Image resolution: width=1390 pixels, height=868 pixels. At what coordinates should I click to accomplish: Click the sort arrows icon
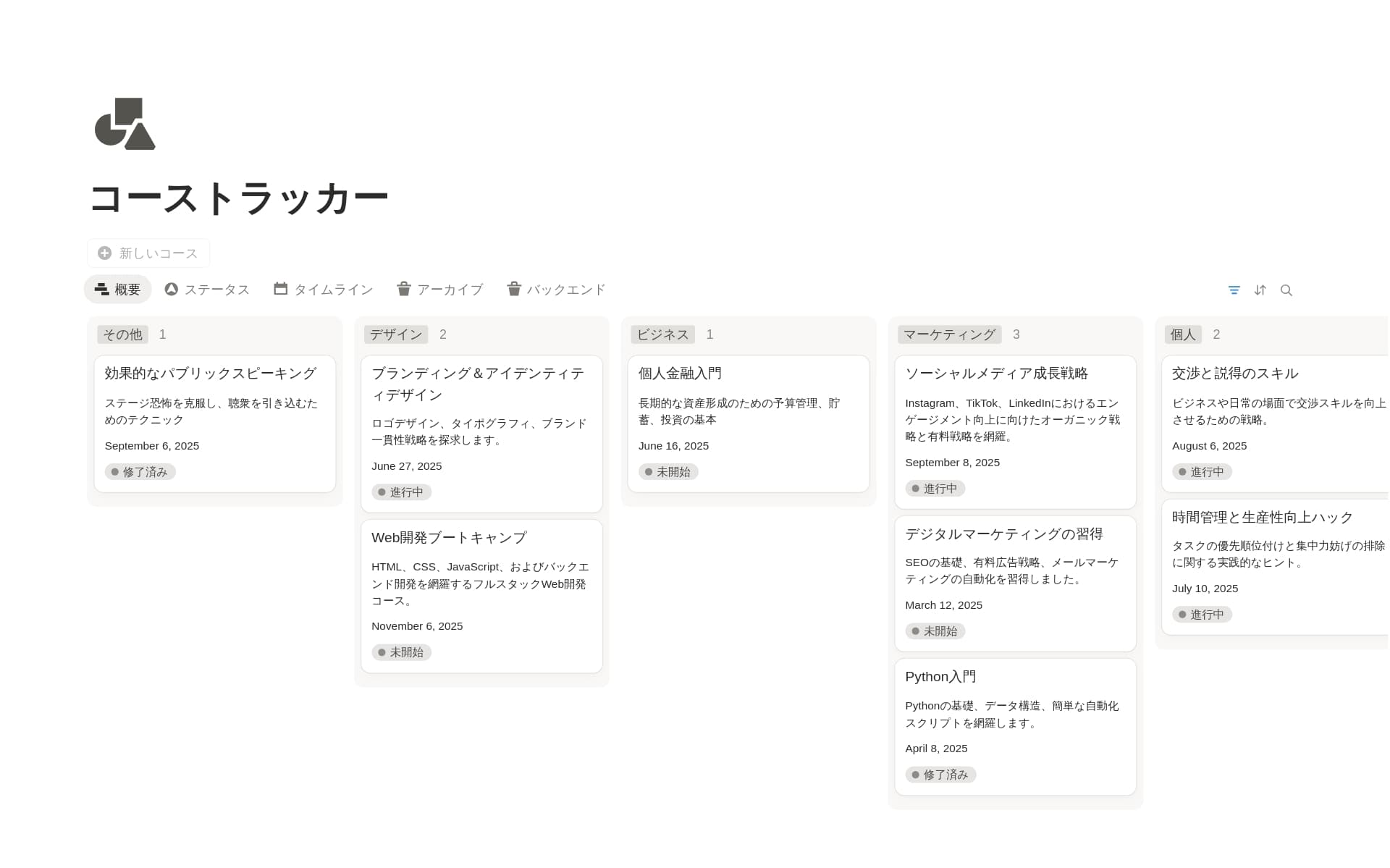tap(1260, 290)
